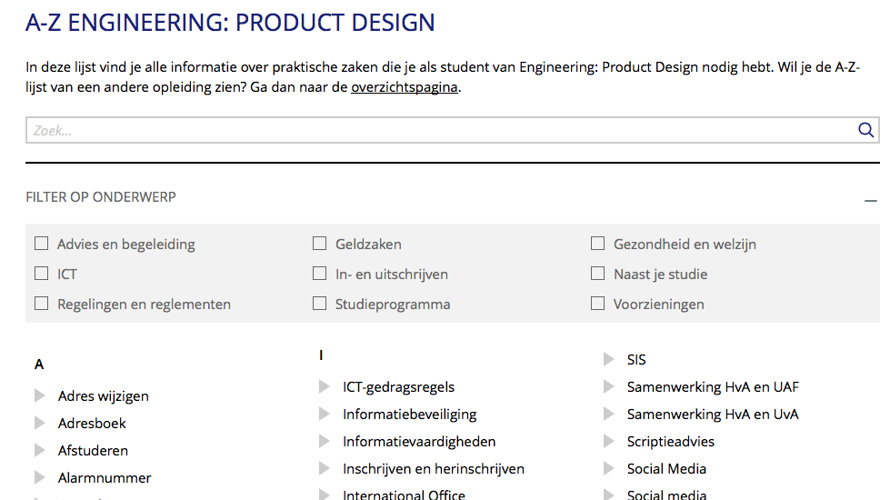Open the Alarmnummer entry
This screenshot has width=890, height=500.
(104, 478)
